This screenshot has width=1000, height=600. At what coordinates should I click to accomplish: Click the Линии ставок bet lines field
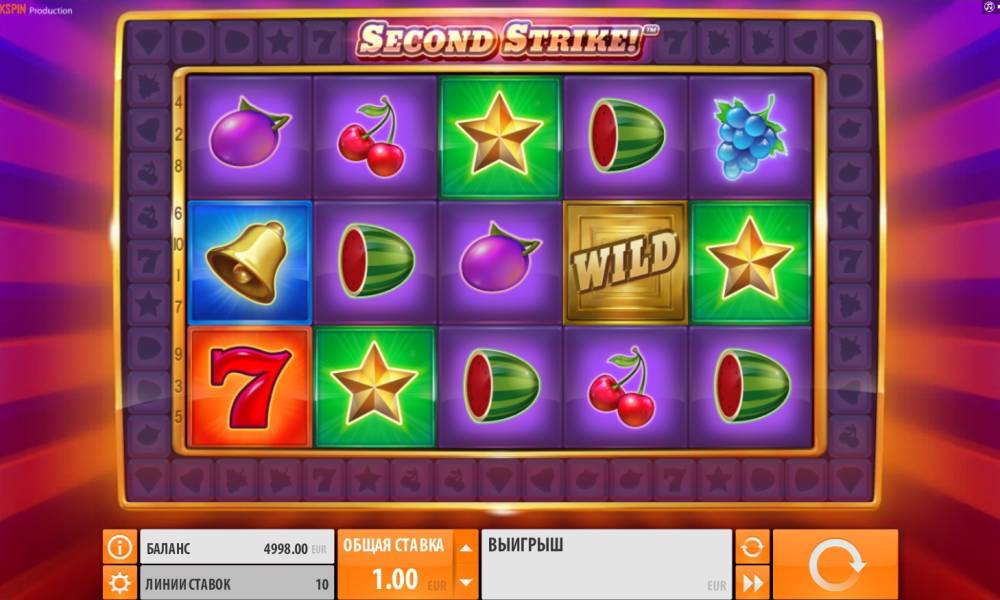pos(237,583)
